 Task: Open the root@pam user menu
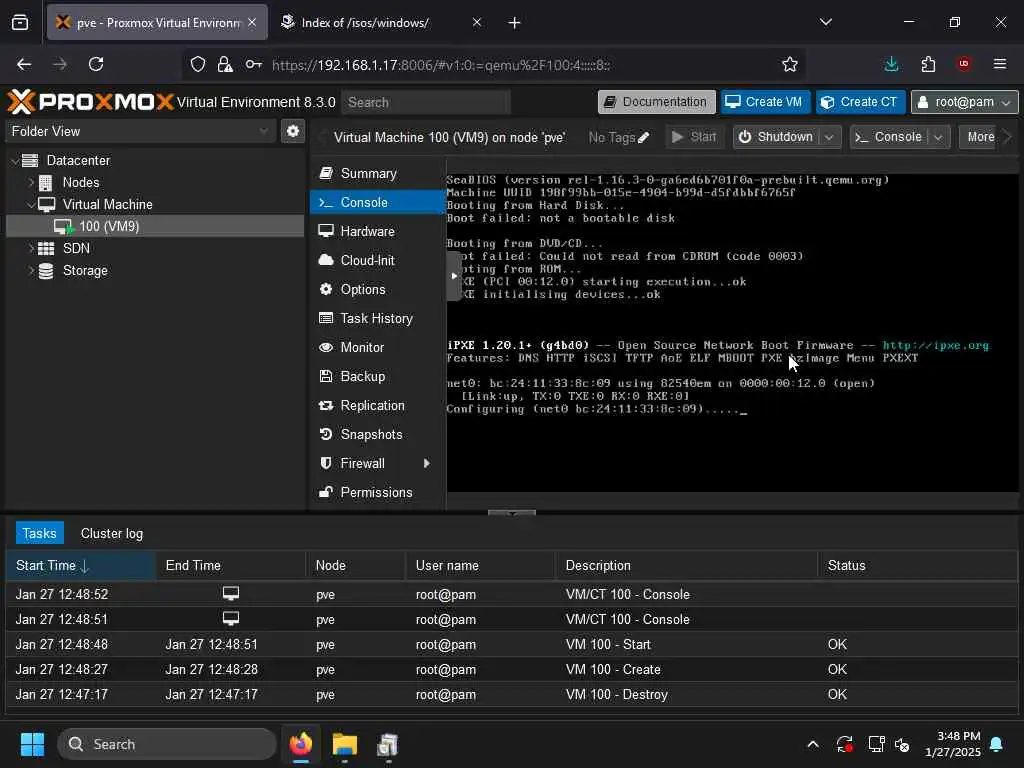click(964, 102)
